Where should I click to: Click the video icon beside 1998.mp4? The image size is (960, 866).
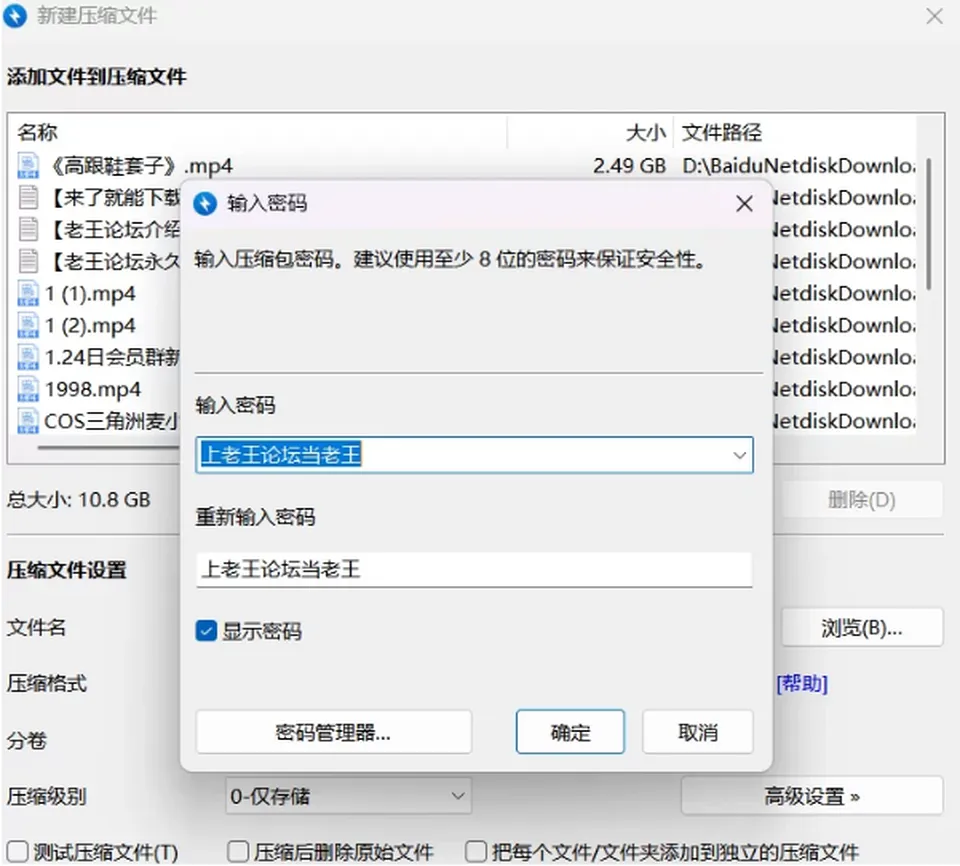28,389
